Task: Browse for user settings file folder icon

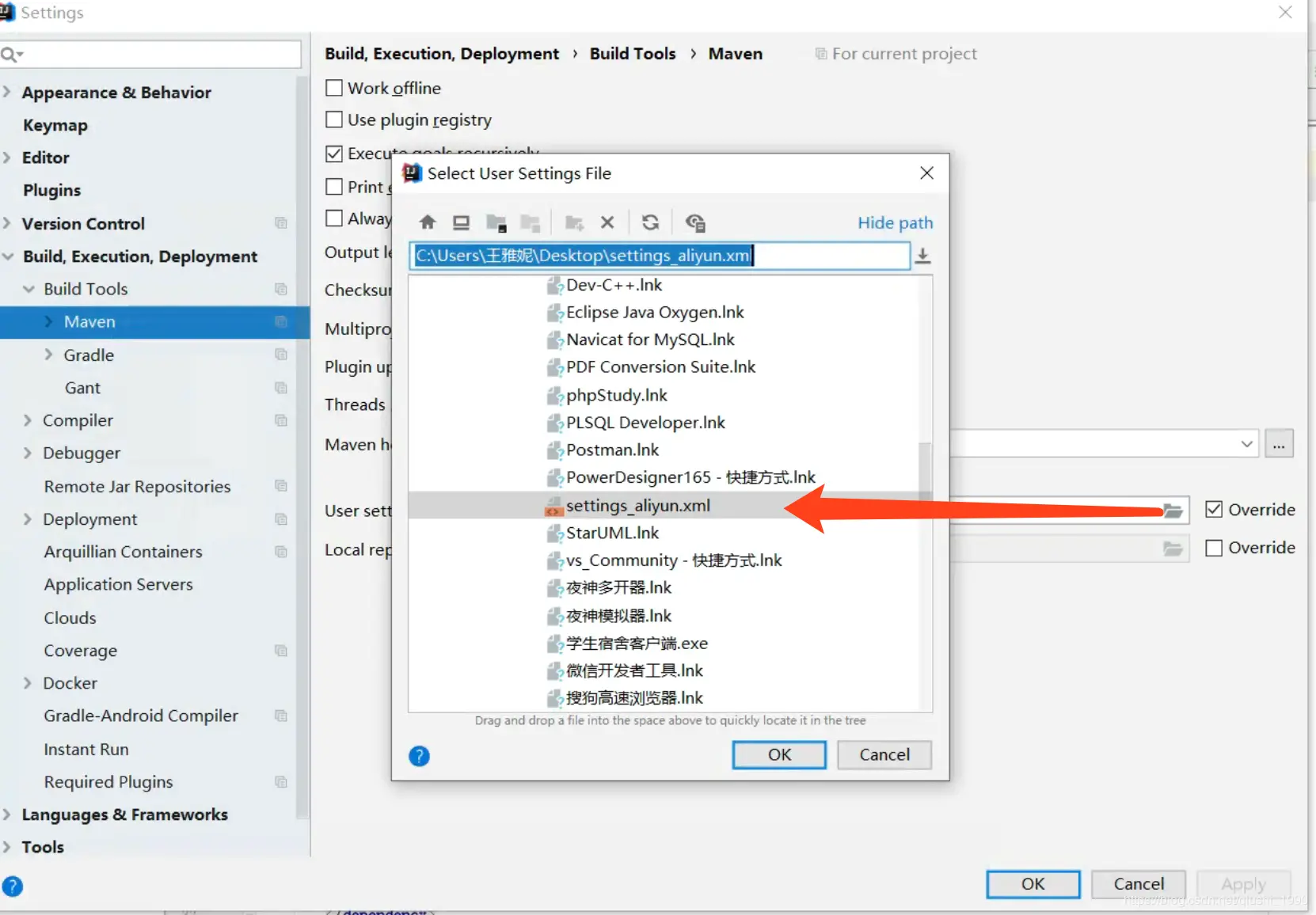Action: click(x=1173, y=511)
